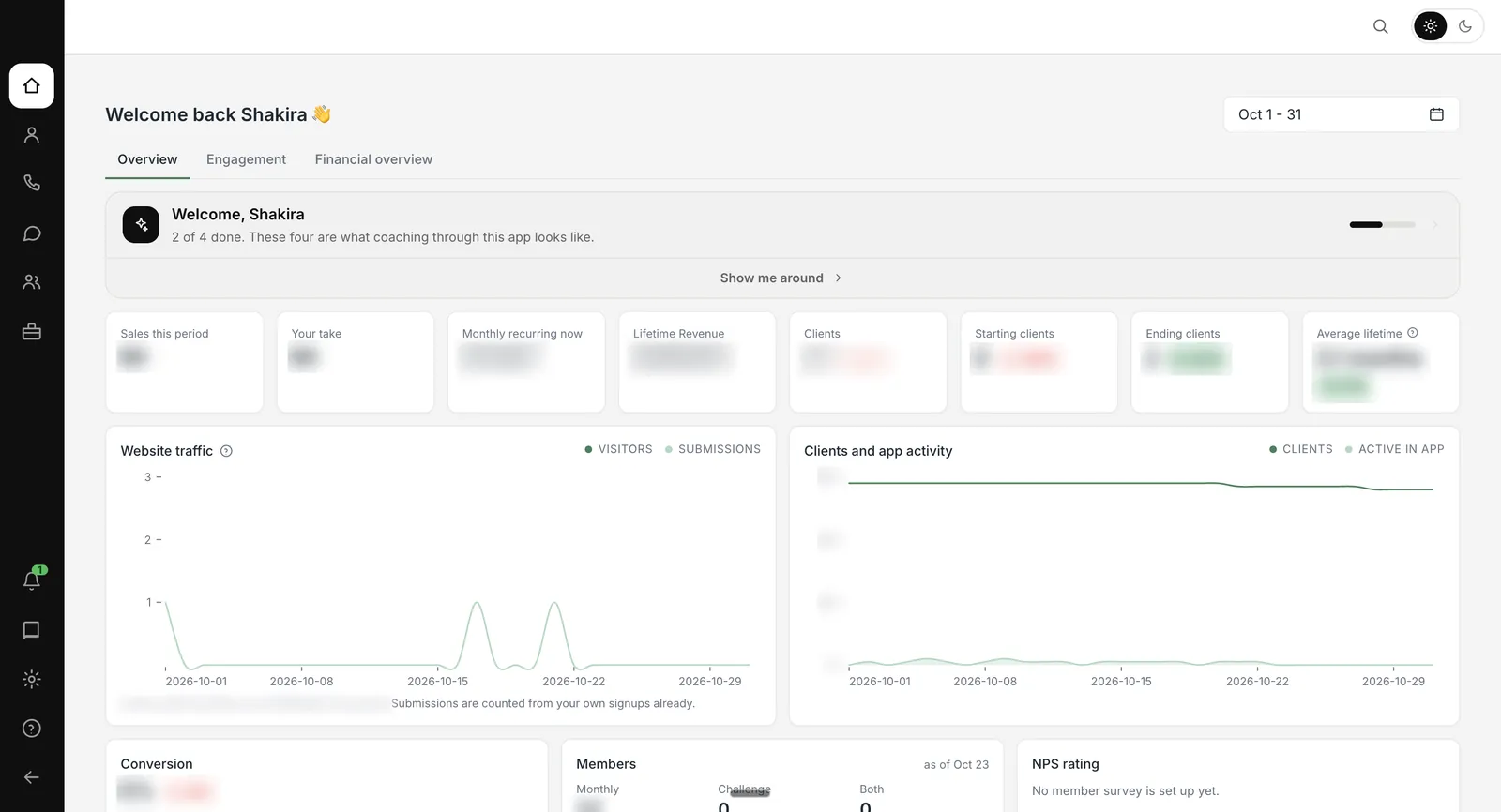The height and width of the screenshot is (812, 1501).
Task: Click the search magnifier icon
Action: tap(1381, 26)
